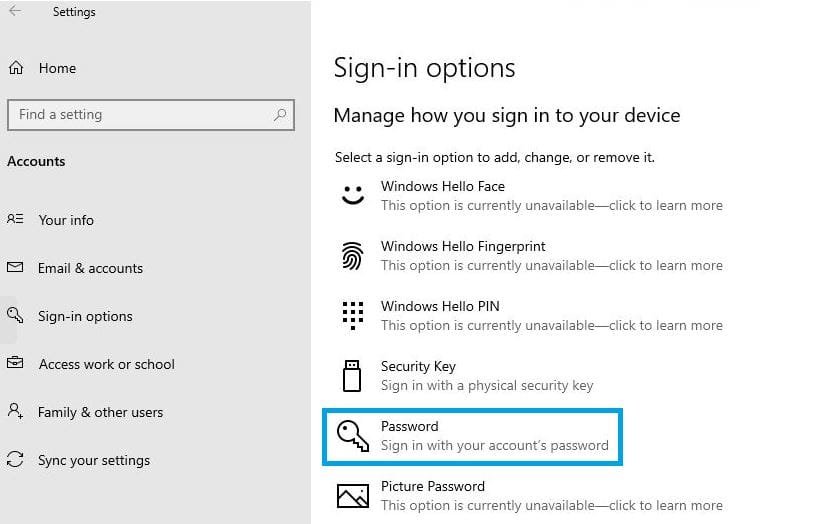Expand the Windows Hello PIN option
Screen dimensions: 819x524
click(x=551, y=316)
